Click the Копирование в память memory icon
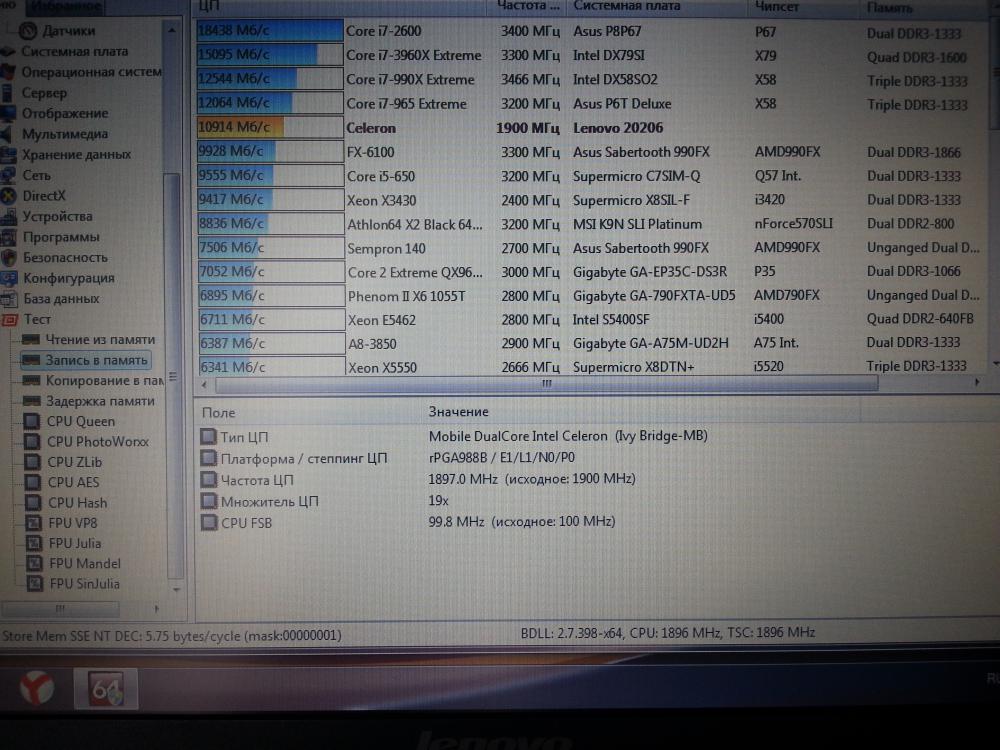The image size is (1000, 750). [x=31, y=380]
